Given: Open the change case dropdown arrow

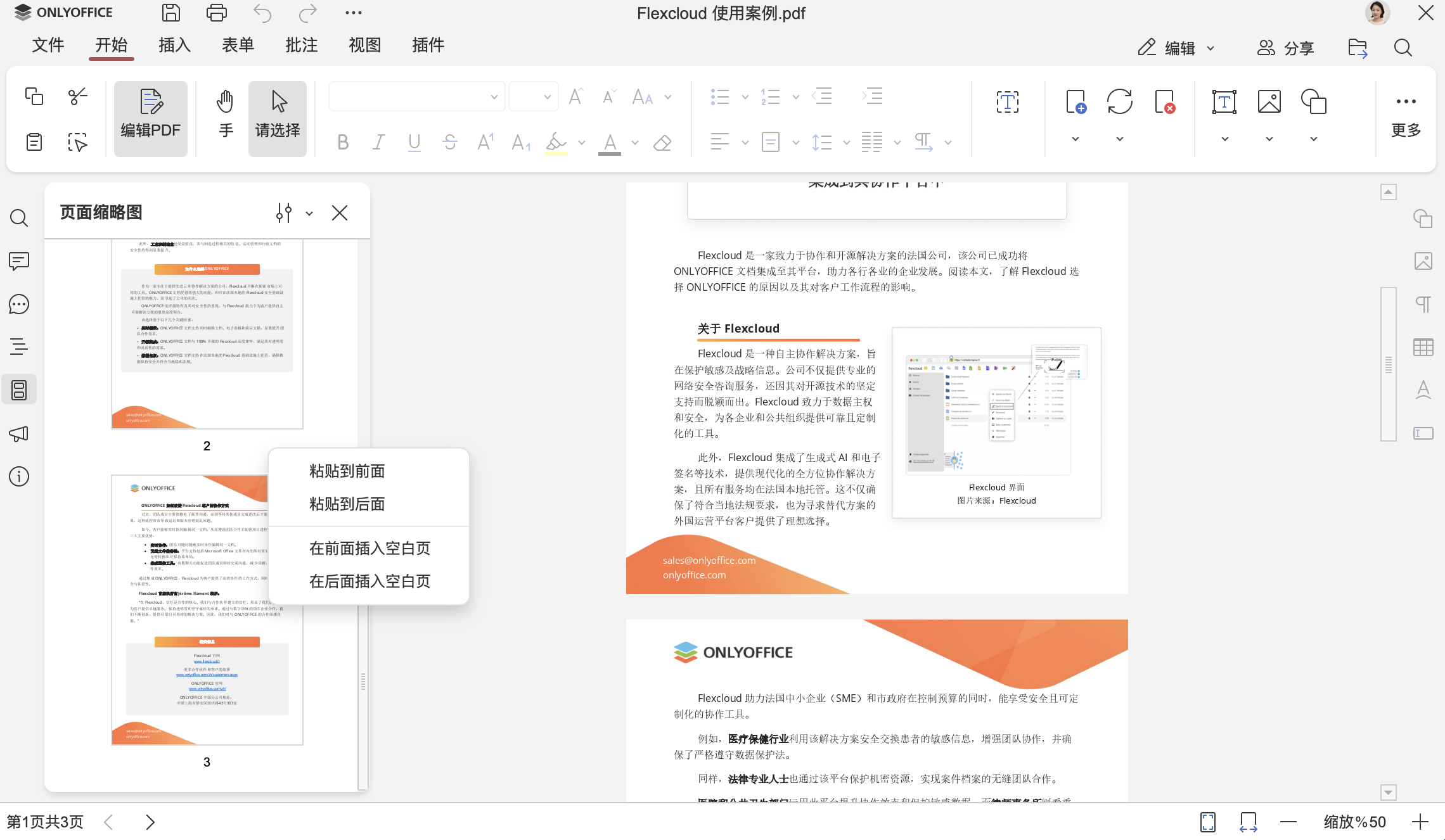Looking at the screenshot, I should pyautogui.click(x=668, y=97).
